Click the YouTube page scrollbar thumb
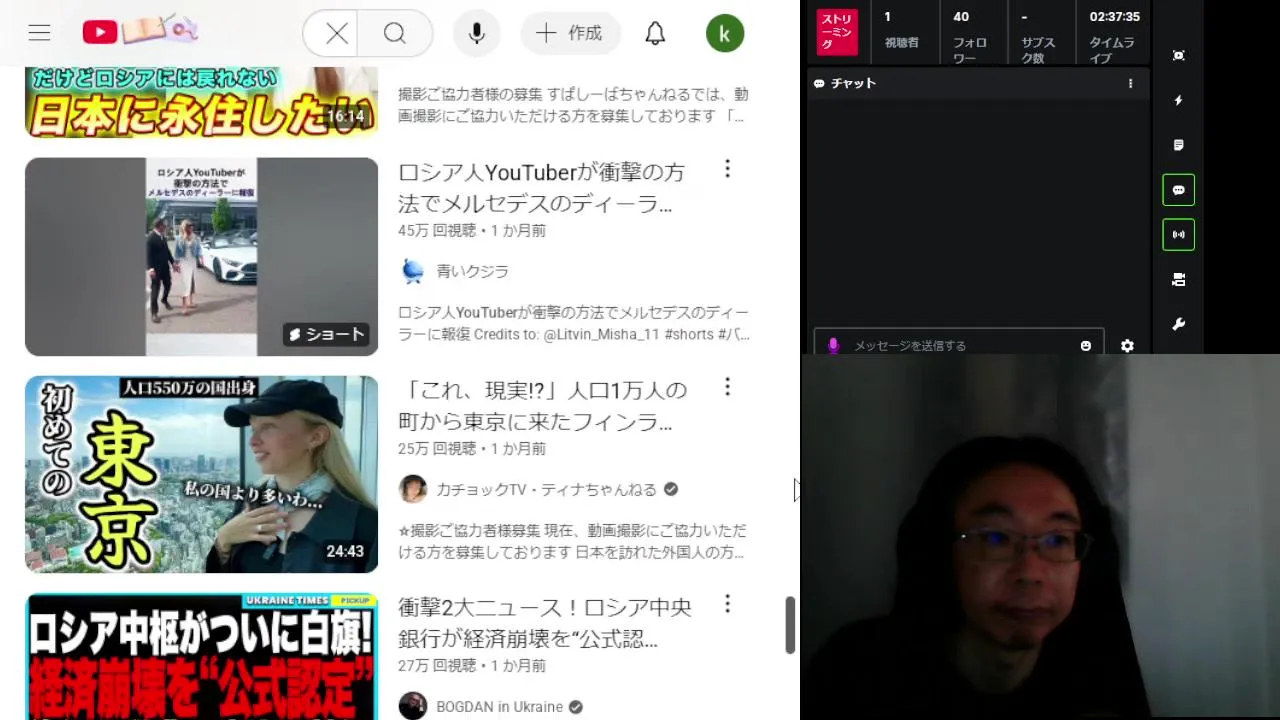1280x720 pixels. point(790,625)
